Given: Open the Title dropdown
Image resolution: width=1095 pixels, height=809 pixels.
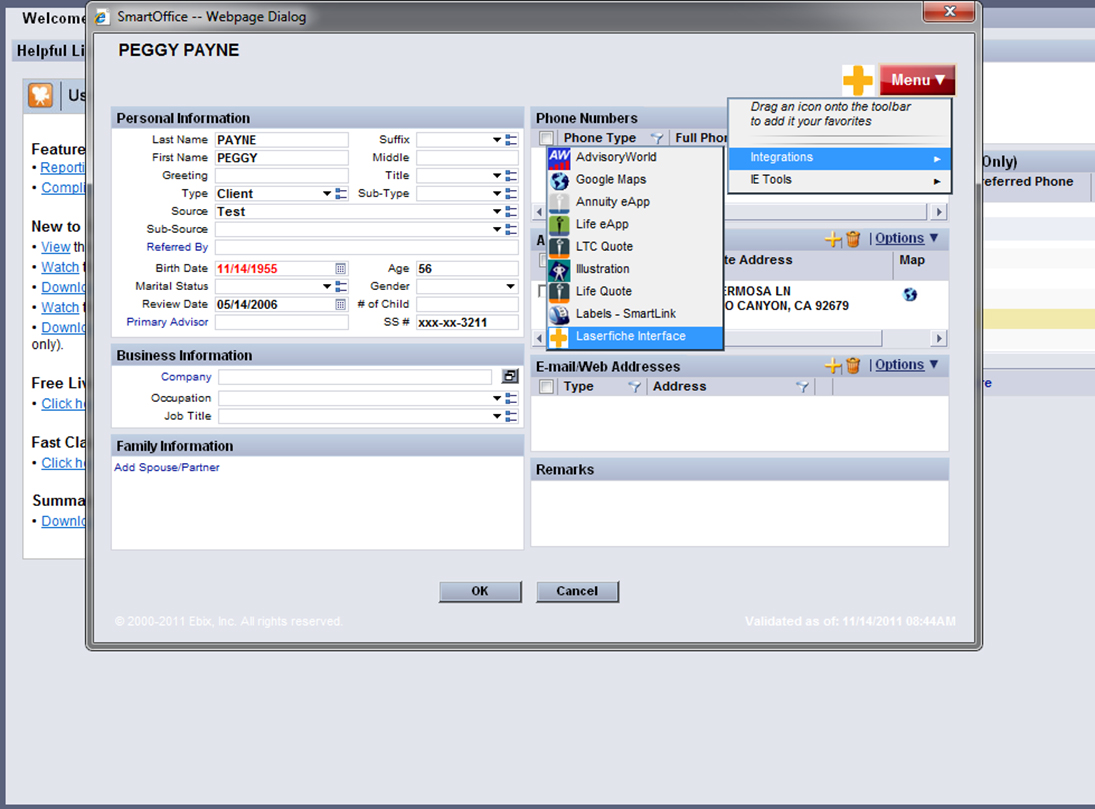Looking at the screenshot, I should pos(497,176).
